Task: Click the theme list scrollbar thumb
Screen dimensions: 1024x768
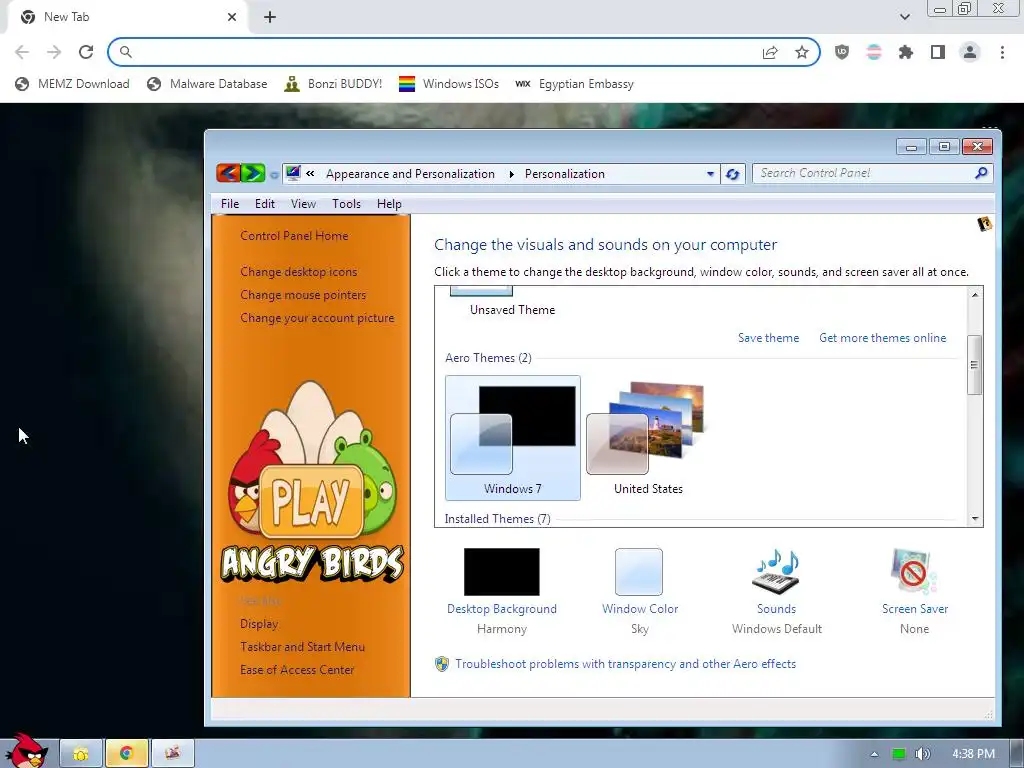Action: click(974, 365)
